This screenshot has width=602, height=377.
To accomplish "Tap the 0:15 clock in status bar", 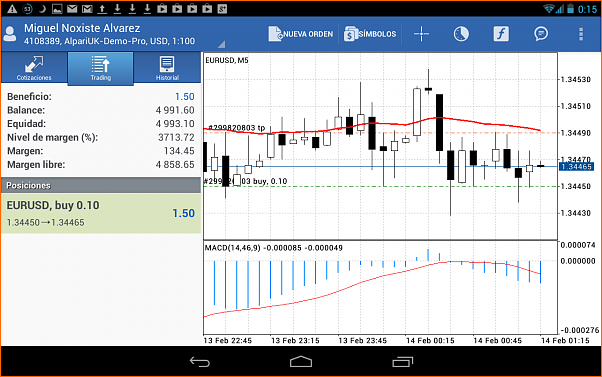I will coord(587,9).
